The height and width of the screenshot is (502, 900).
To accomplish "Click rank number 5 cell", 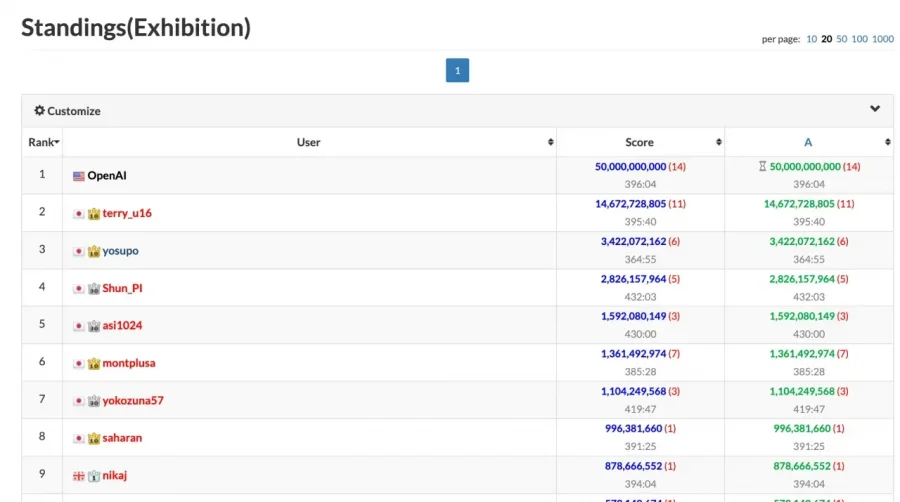I will 42,324.
